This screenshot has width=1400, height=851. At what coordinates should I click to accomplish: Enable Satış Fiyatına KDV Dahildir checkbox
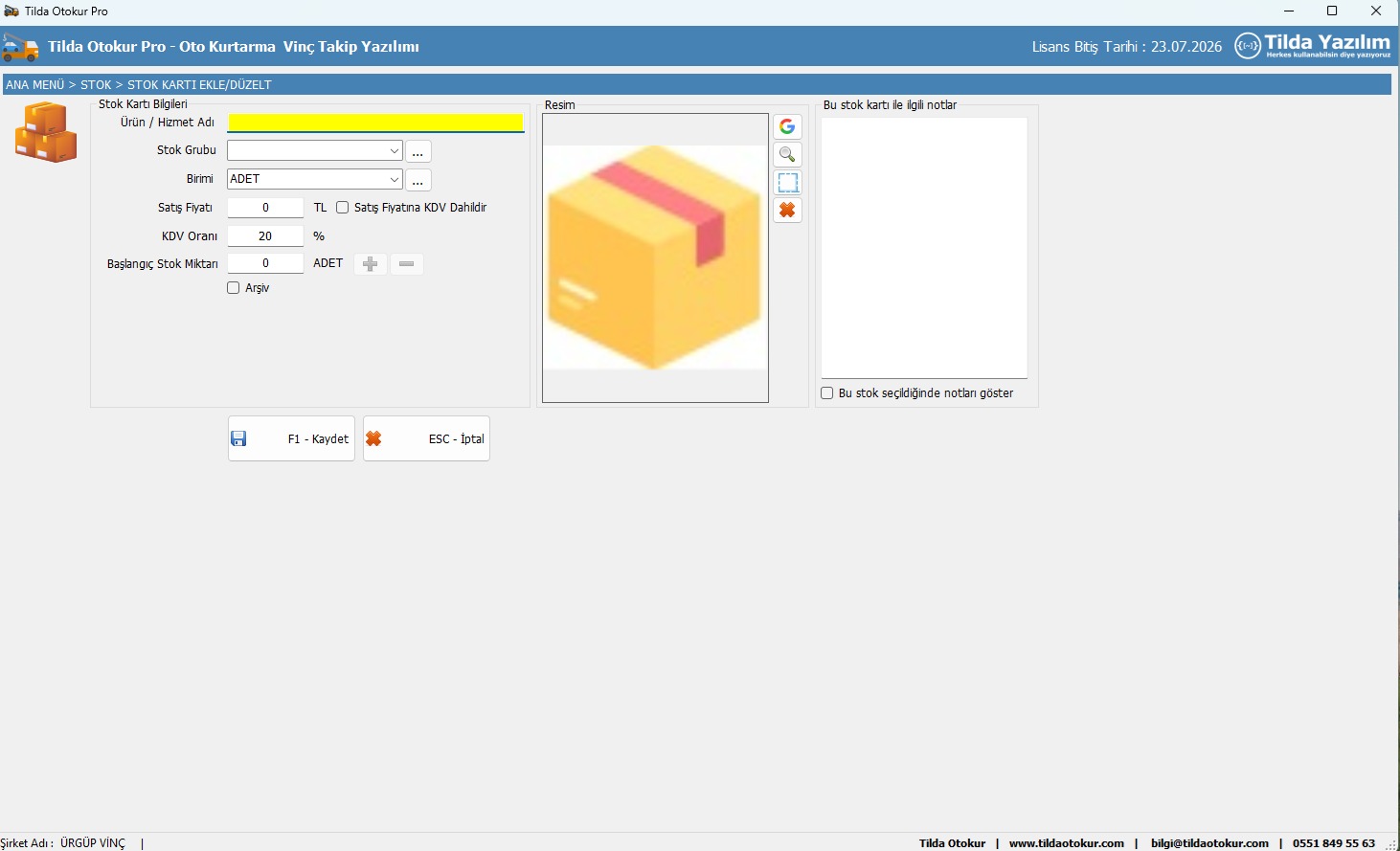[342, 208]
